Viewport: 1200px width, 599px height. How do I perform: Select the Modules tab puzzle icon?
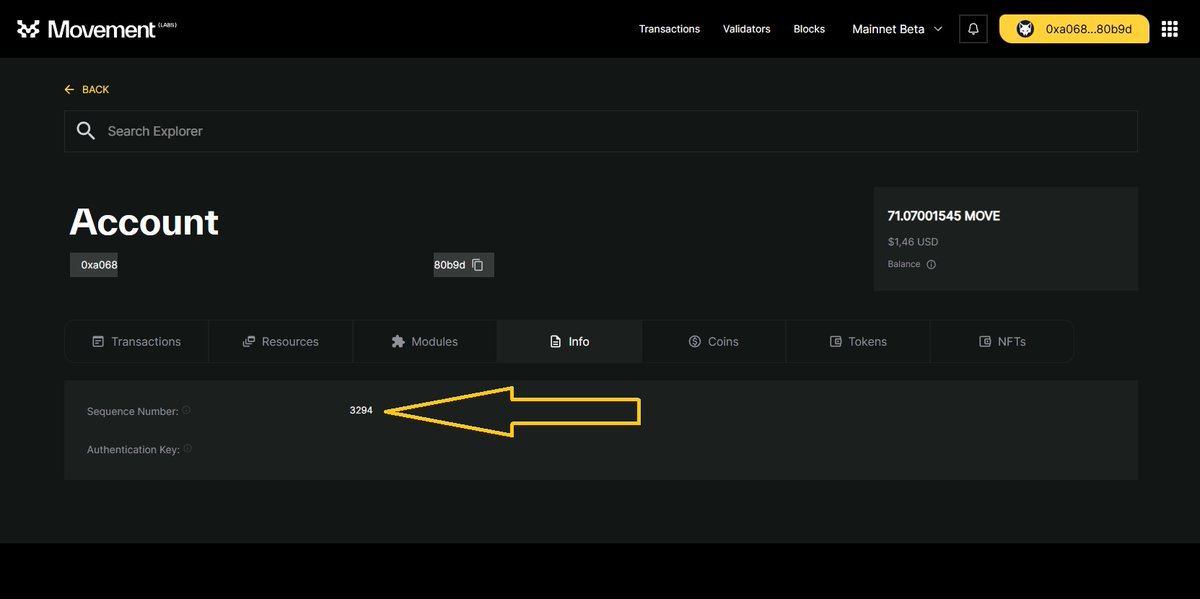(x=400, y=341)
